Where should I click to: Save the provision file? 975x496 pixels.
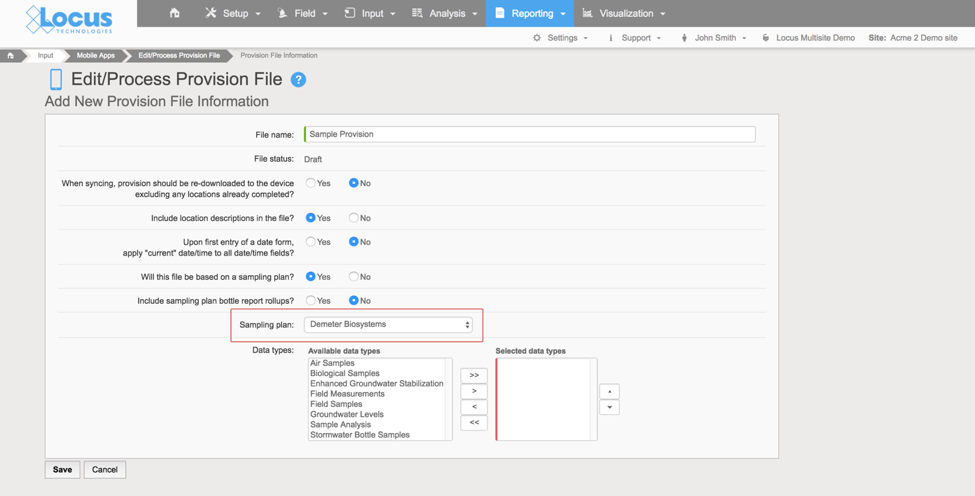62,469
